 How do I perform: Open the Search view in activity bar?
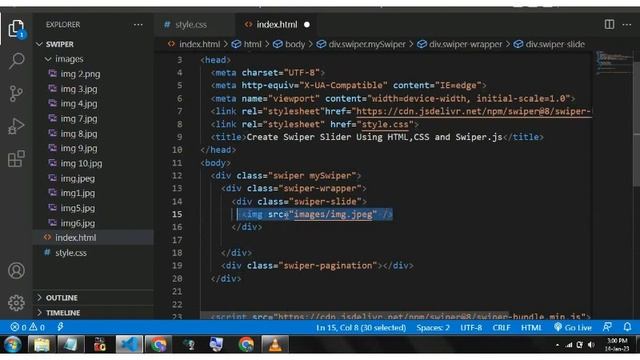pos(16,61)
